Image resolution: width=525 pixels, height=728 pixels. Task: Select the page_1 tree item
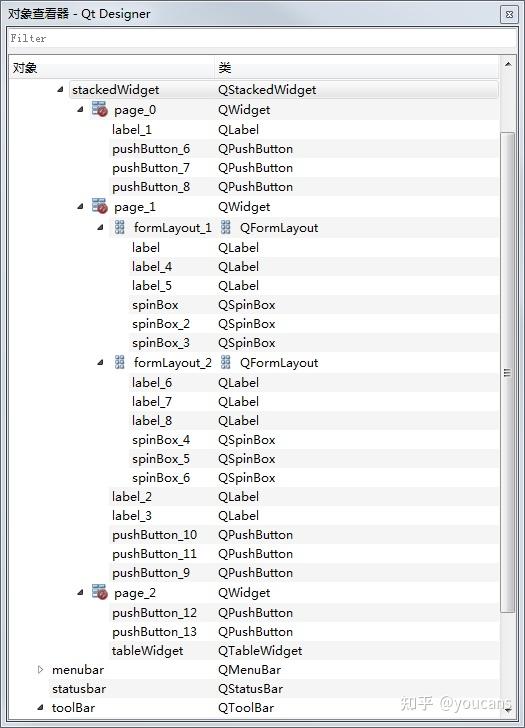135,207
